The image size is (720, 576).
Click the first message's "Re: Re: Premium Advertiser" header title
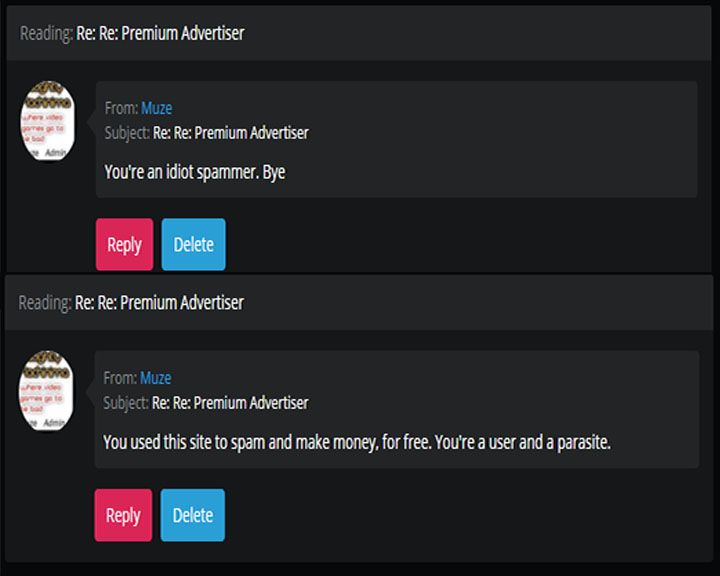click(160, 33)
